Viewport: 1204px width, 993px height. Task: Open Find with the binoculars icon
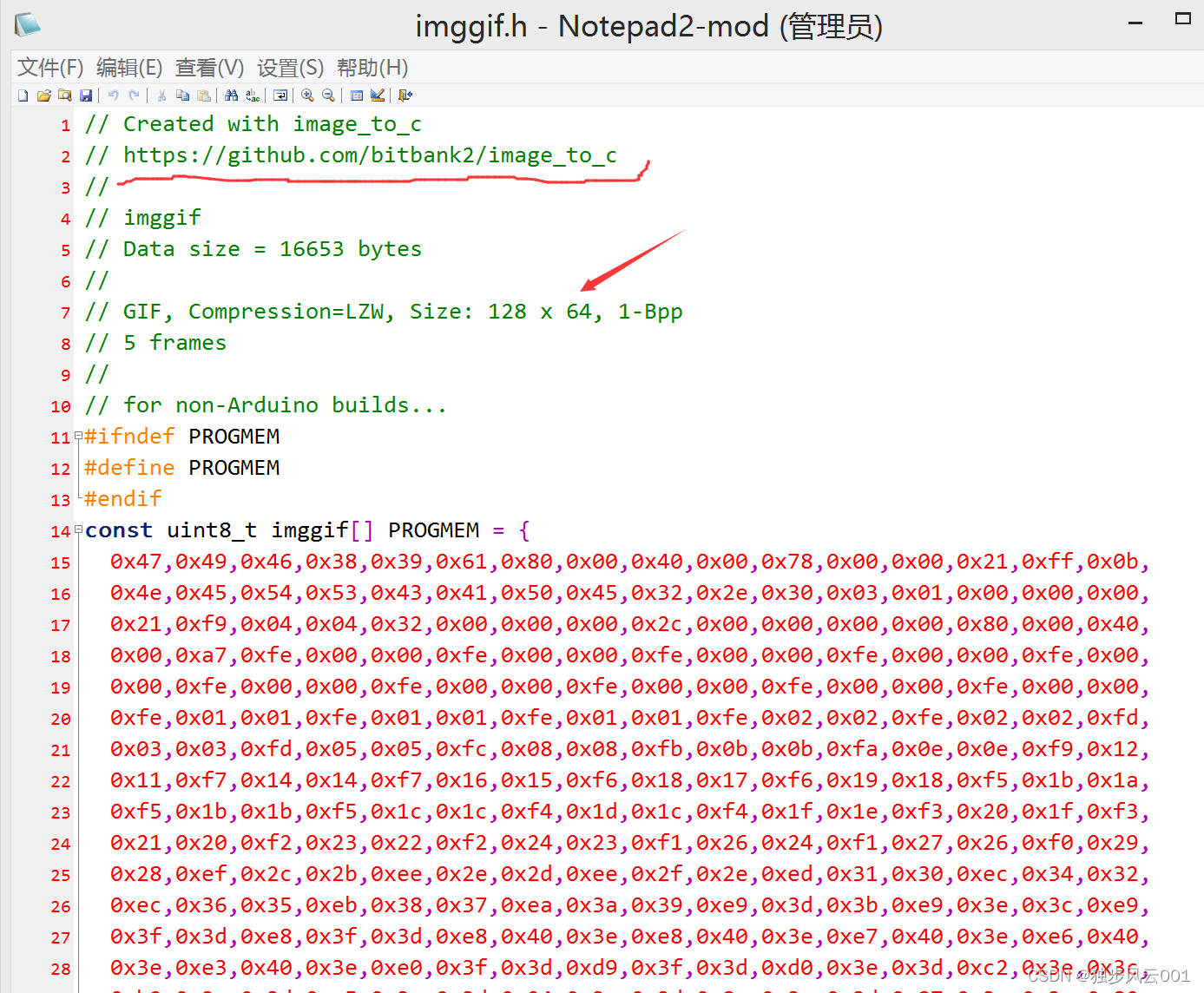[231, 95]
